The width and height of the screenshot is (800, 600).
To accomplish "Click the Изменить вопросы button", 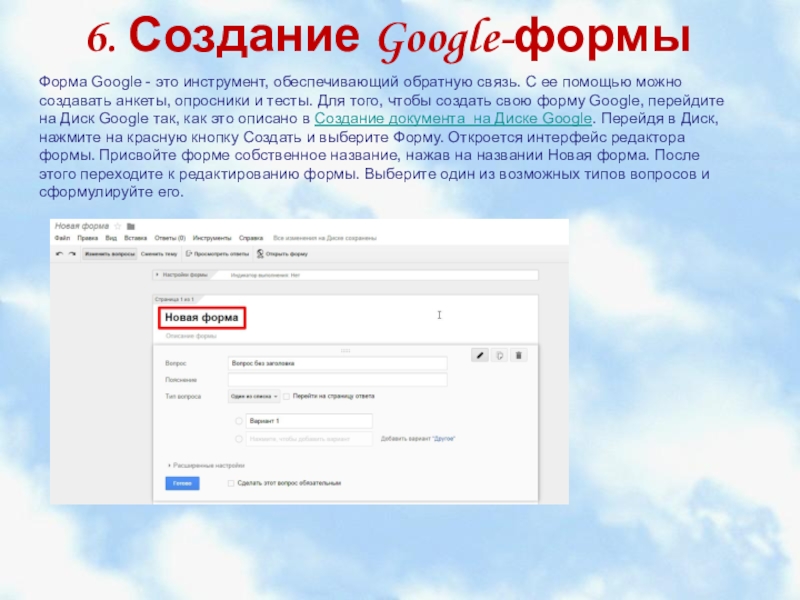I will pyautogui.click(x=110, y=254).
